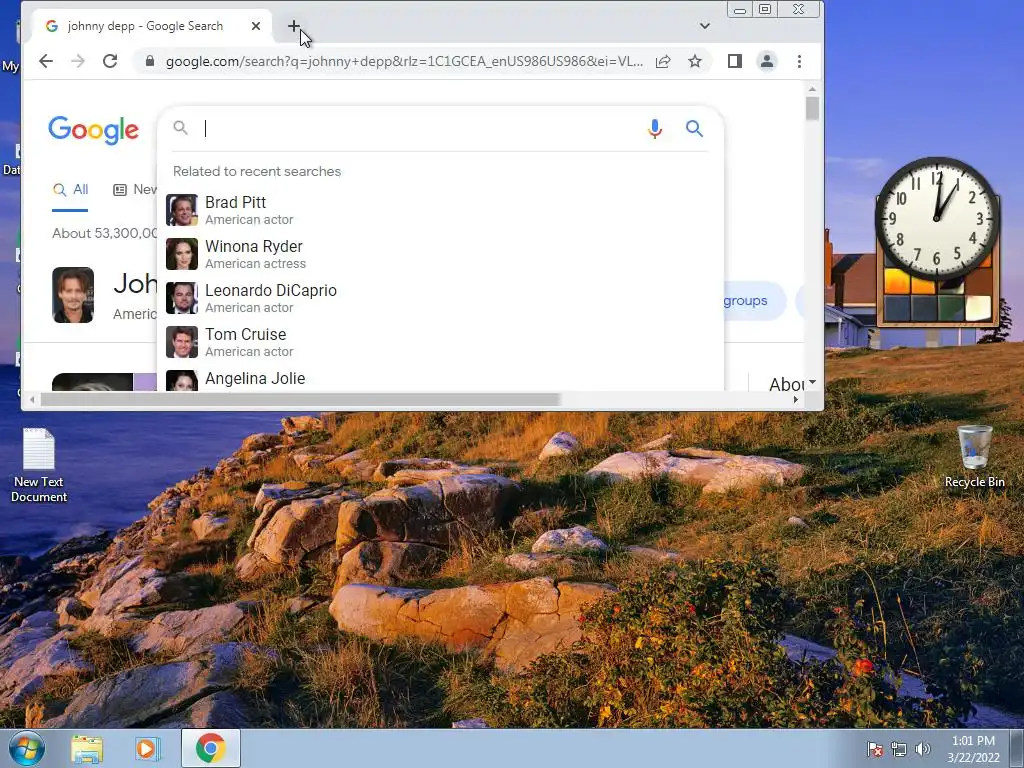This screenshot has height=768, width=1024.
Task: Submit search with blue magnifier
Action: [694, 129]
